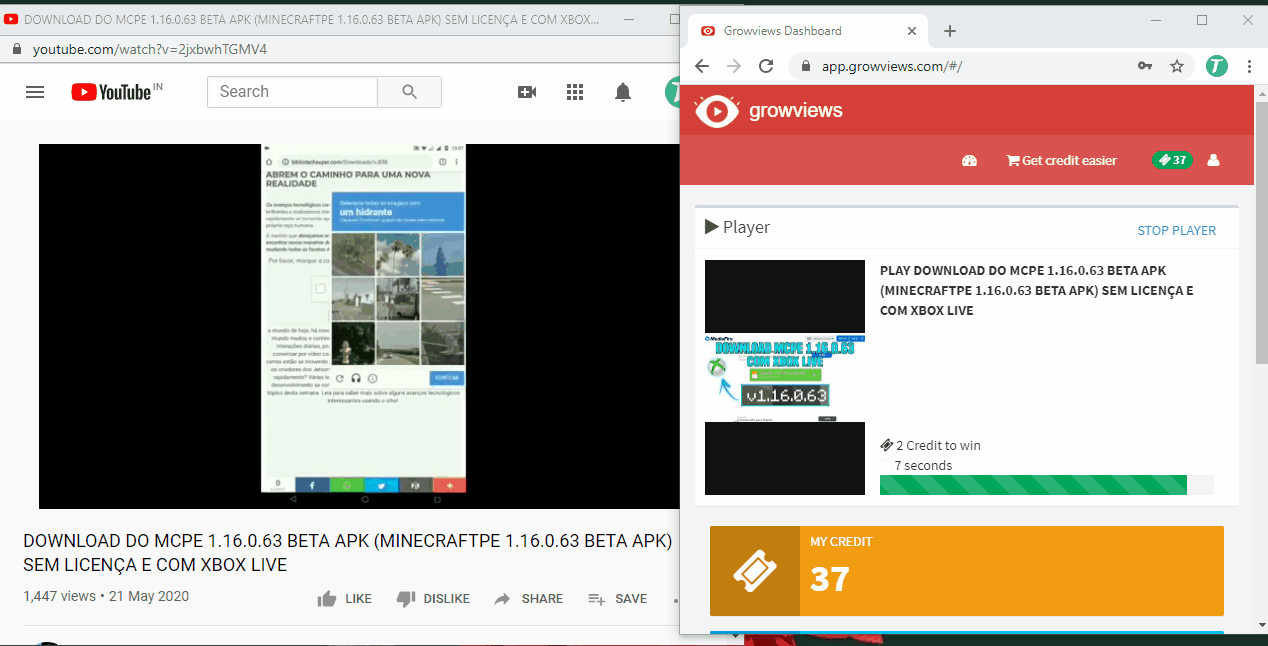Image resolution: width=1268 pixels, height=646 pixels.
Task: Open the saved password key icon
Action: 1145,66
